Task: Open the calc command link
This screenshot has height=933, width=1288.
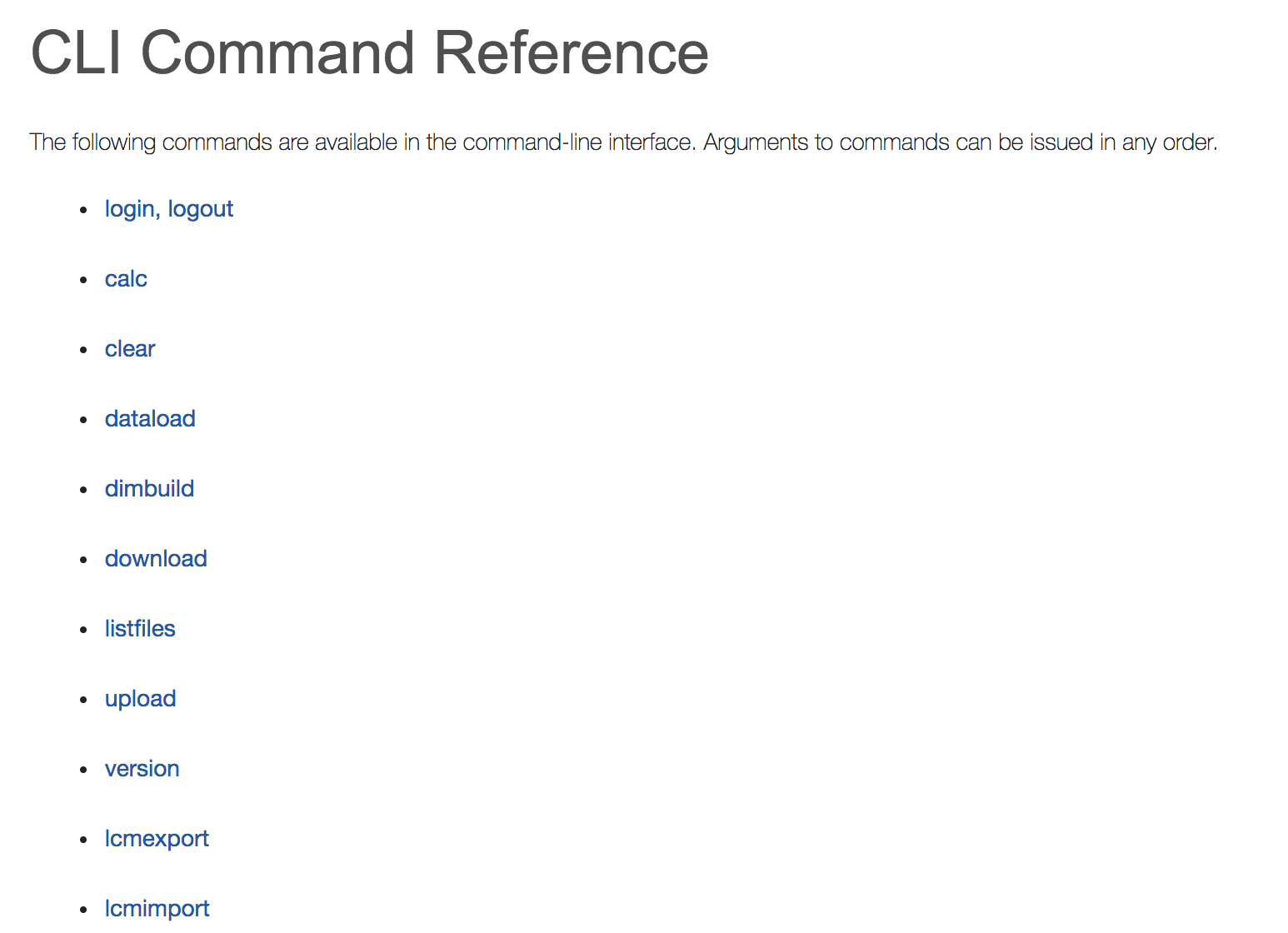Action: (x=126, y=279)
